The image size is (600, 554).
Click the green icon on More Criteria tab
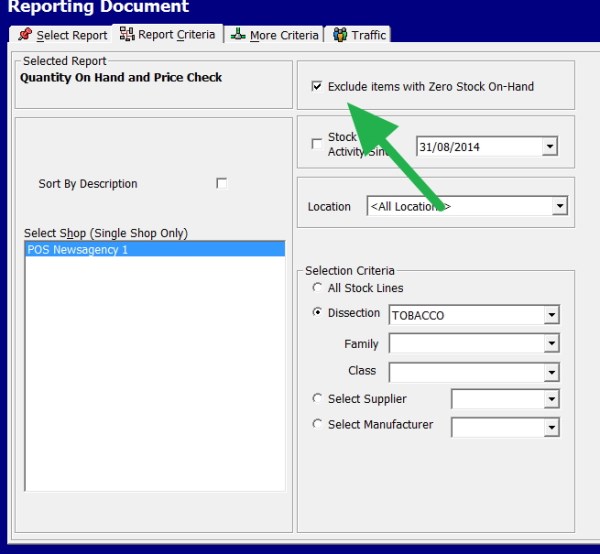pos(238,34)
